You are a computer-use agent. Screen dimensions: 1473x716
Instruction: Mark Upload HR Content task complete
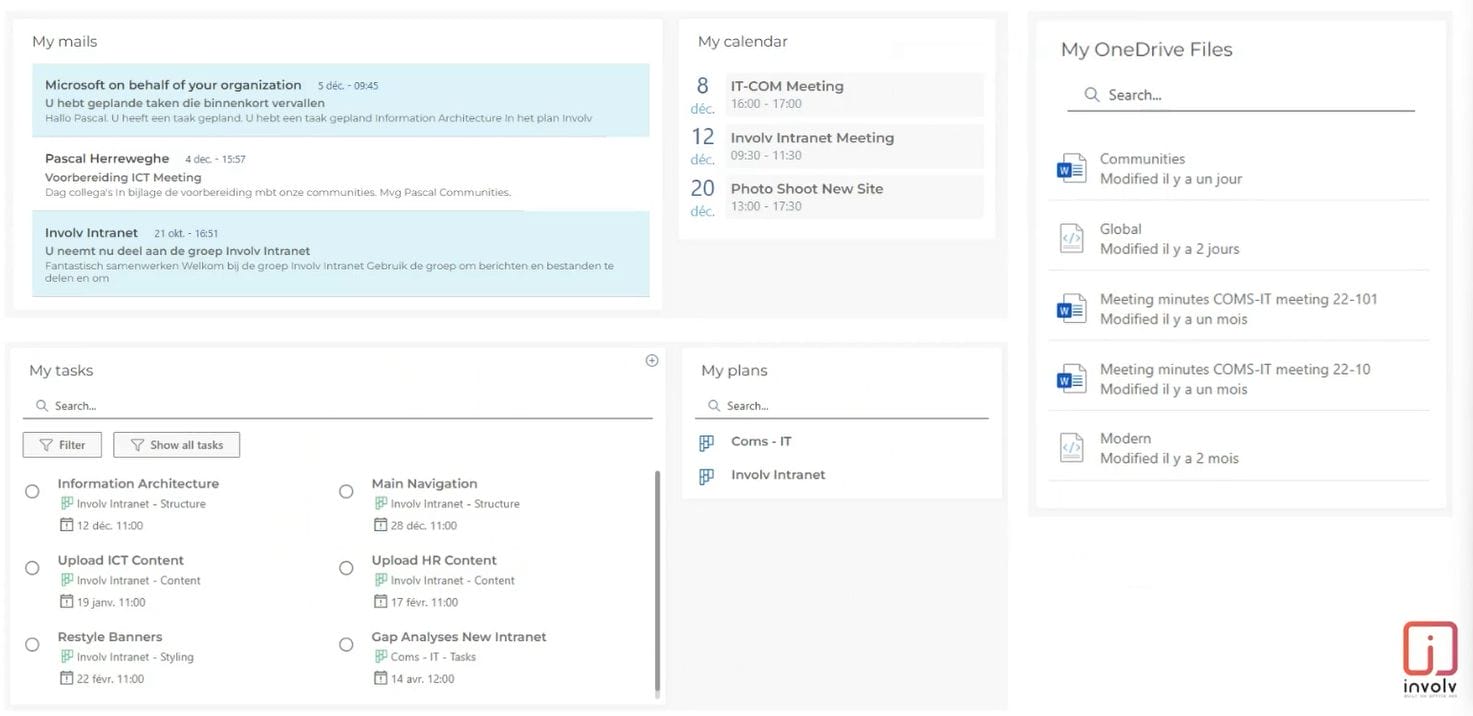pos(346,568)
